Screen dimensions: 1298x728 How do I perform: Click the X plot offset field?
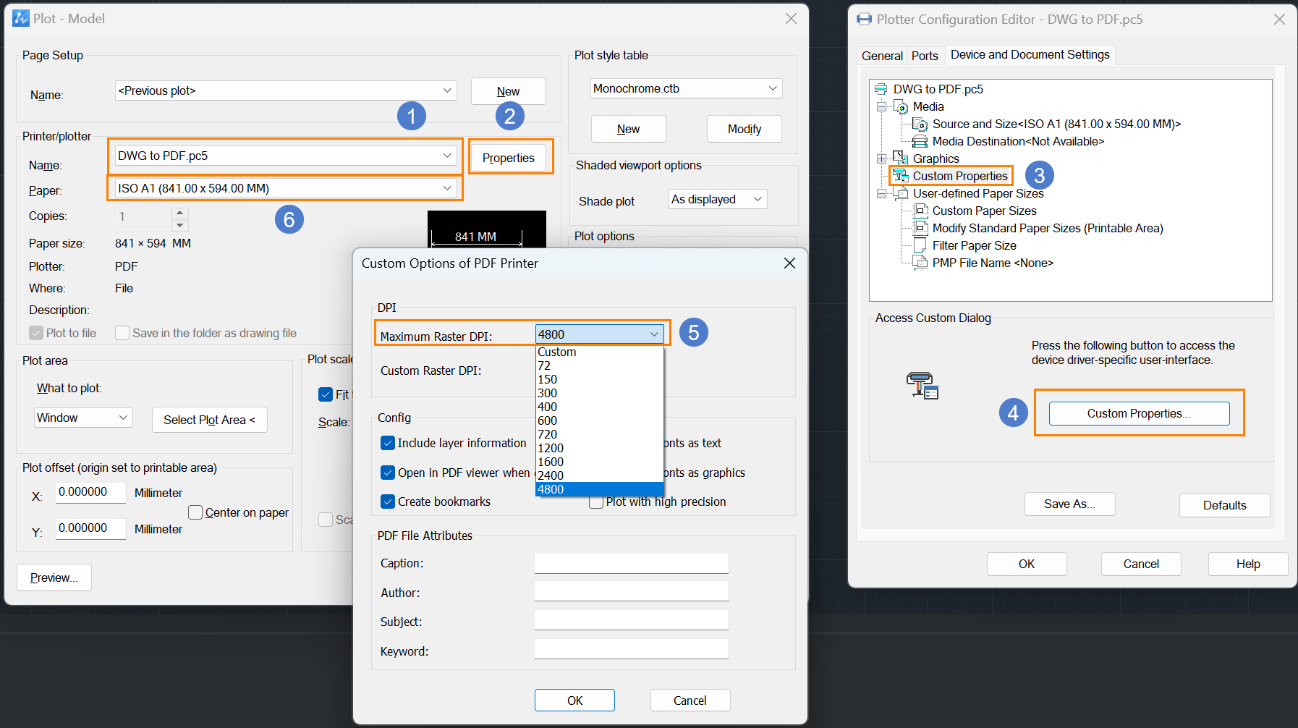click(x=91, y=493)
